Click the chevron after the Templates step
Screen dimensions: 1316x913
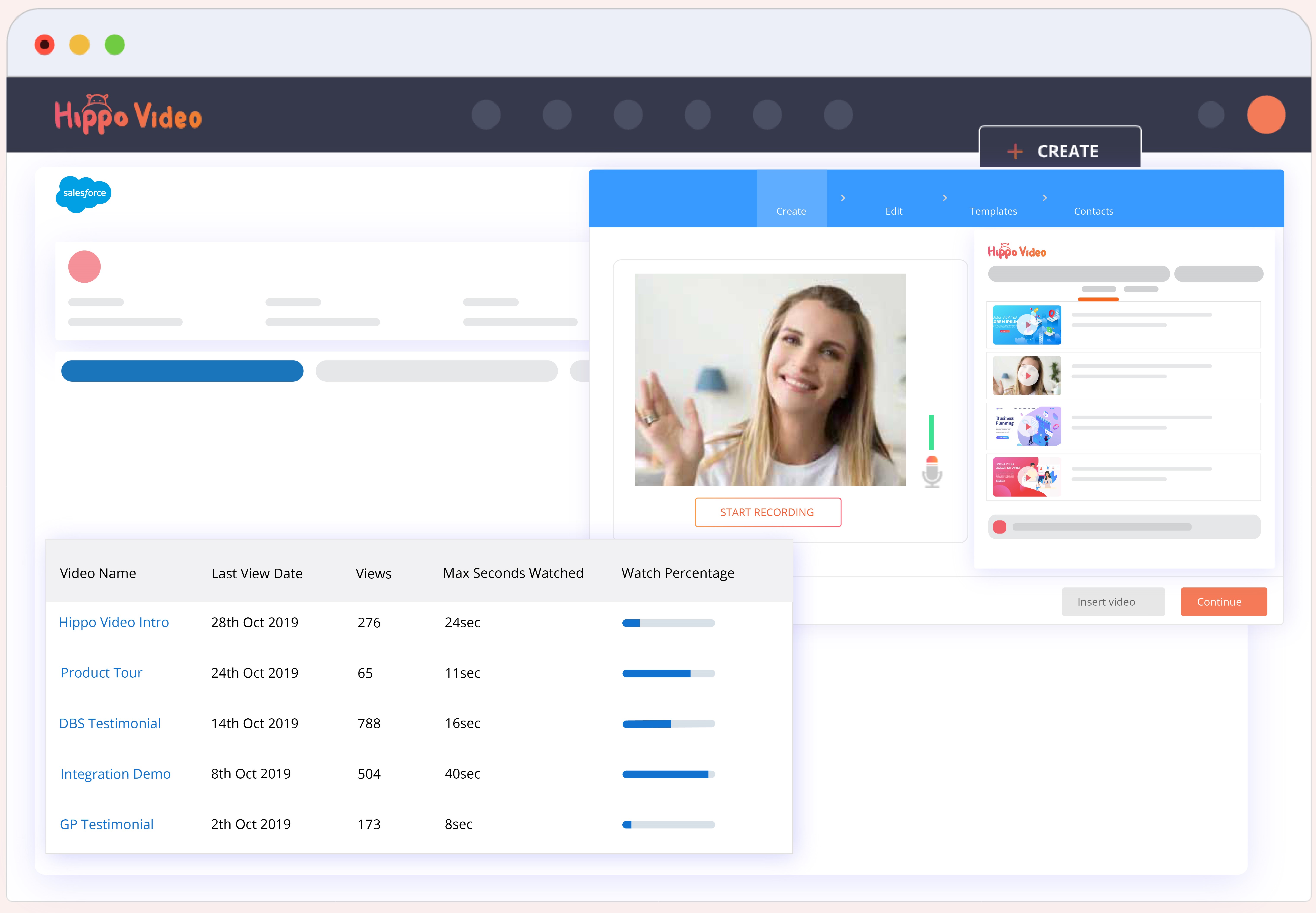tap(1045, 198)
